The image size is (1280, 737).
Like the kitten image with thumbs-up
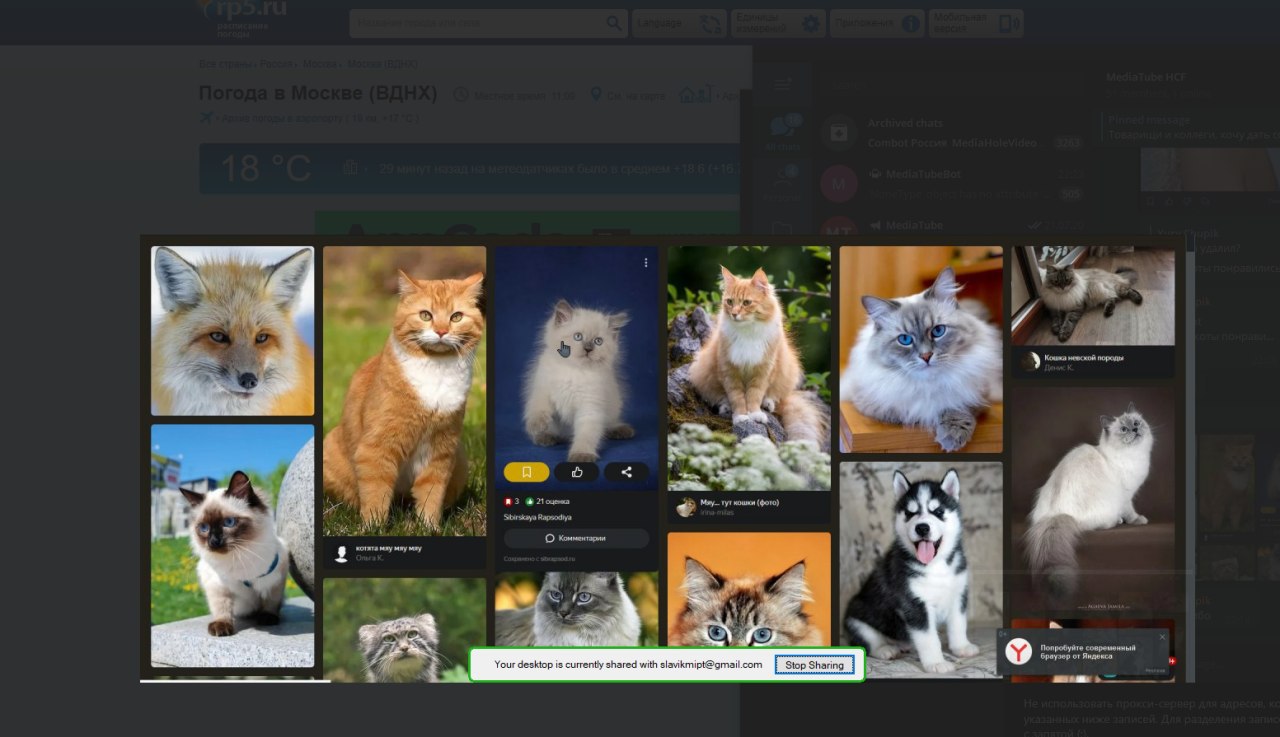click(577, 472)
